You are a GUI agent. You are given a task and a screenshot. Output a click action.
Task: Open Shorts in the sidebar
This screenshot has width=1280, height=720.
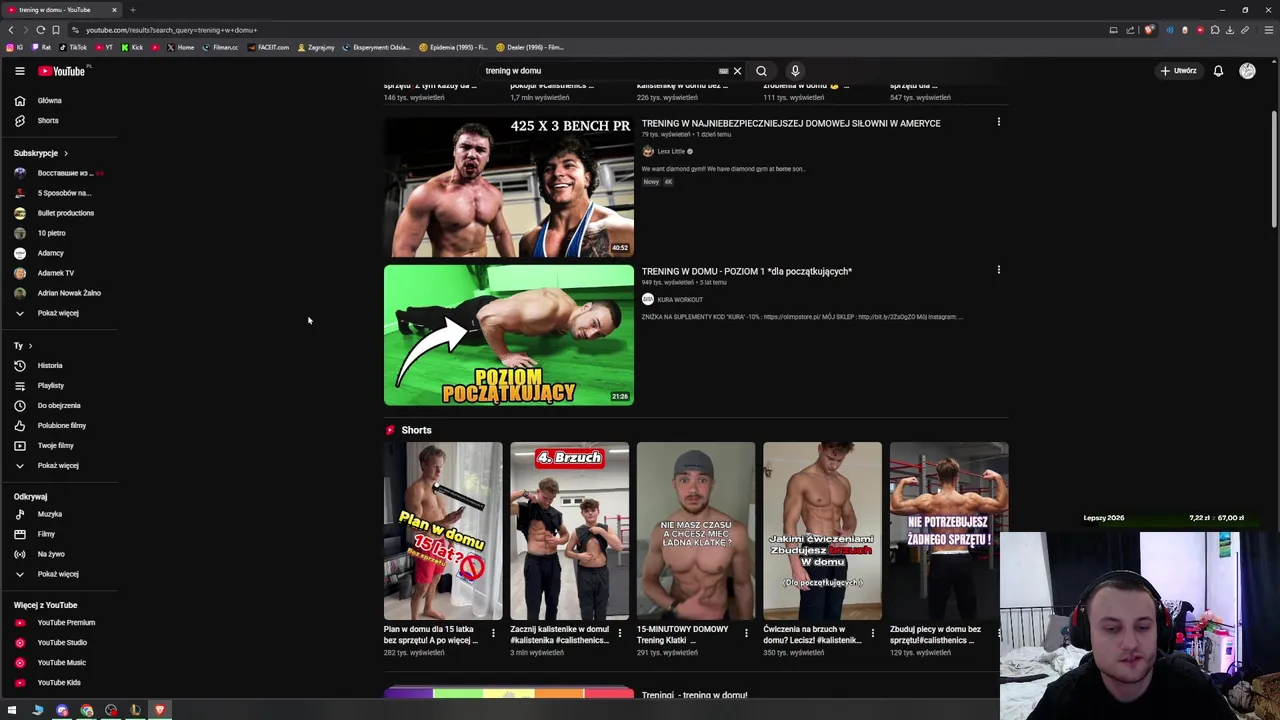pyautogui.click(x=48, y=121)
